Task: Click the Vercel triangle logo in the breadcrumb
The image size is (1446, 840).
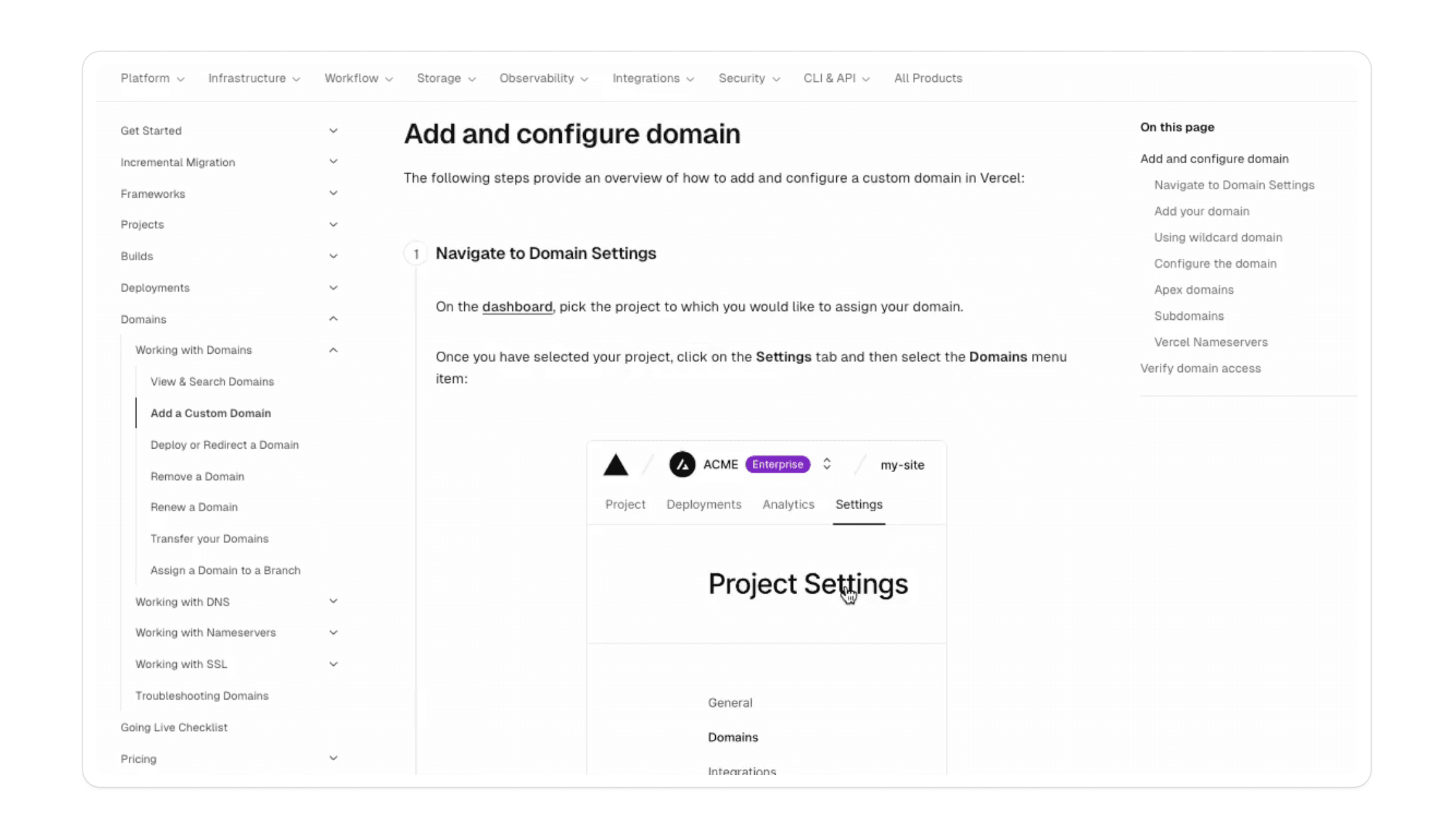Action: [615, 464]
